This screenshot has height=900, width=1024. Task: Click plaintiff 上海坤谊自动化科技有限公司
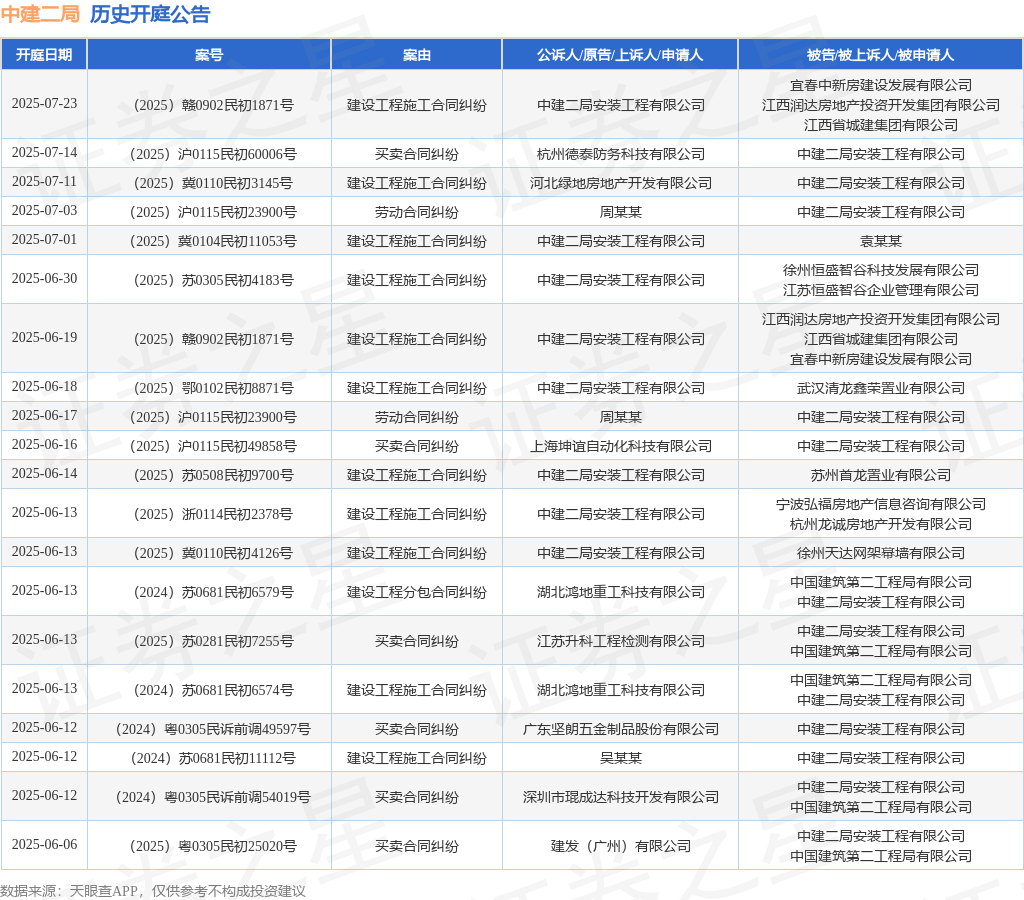coord(620,446)
